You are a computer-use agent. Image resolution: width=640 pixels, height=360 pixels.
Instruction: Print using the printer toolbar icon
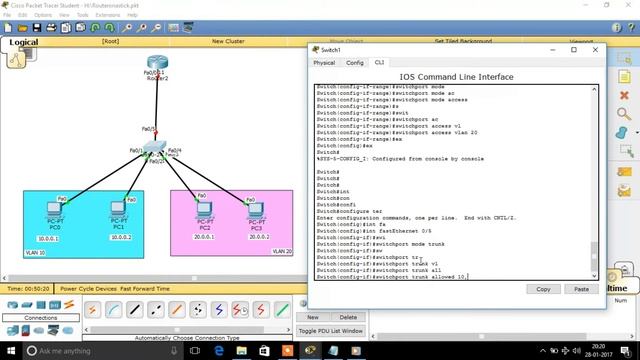(x=51, y=28)
